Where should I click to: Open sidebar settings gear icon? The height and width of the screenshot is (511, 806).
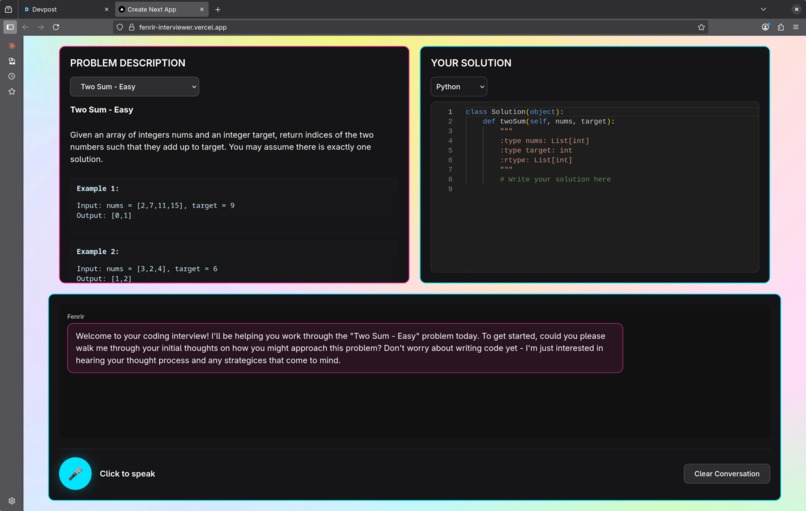pos(11,500)
